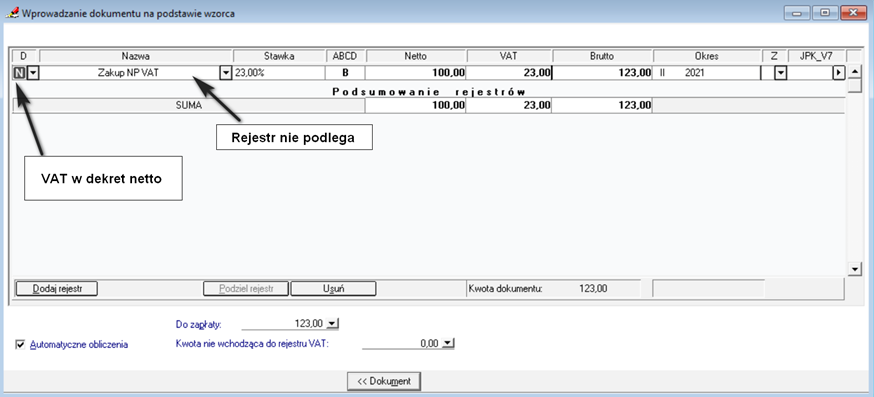Viewport: 874px width, 397px height.
Task: Open the Do zapłaty amount dropdown
Action: coord(333,323)
